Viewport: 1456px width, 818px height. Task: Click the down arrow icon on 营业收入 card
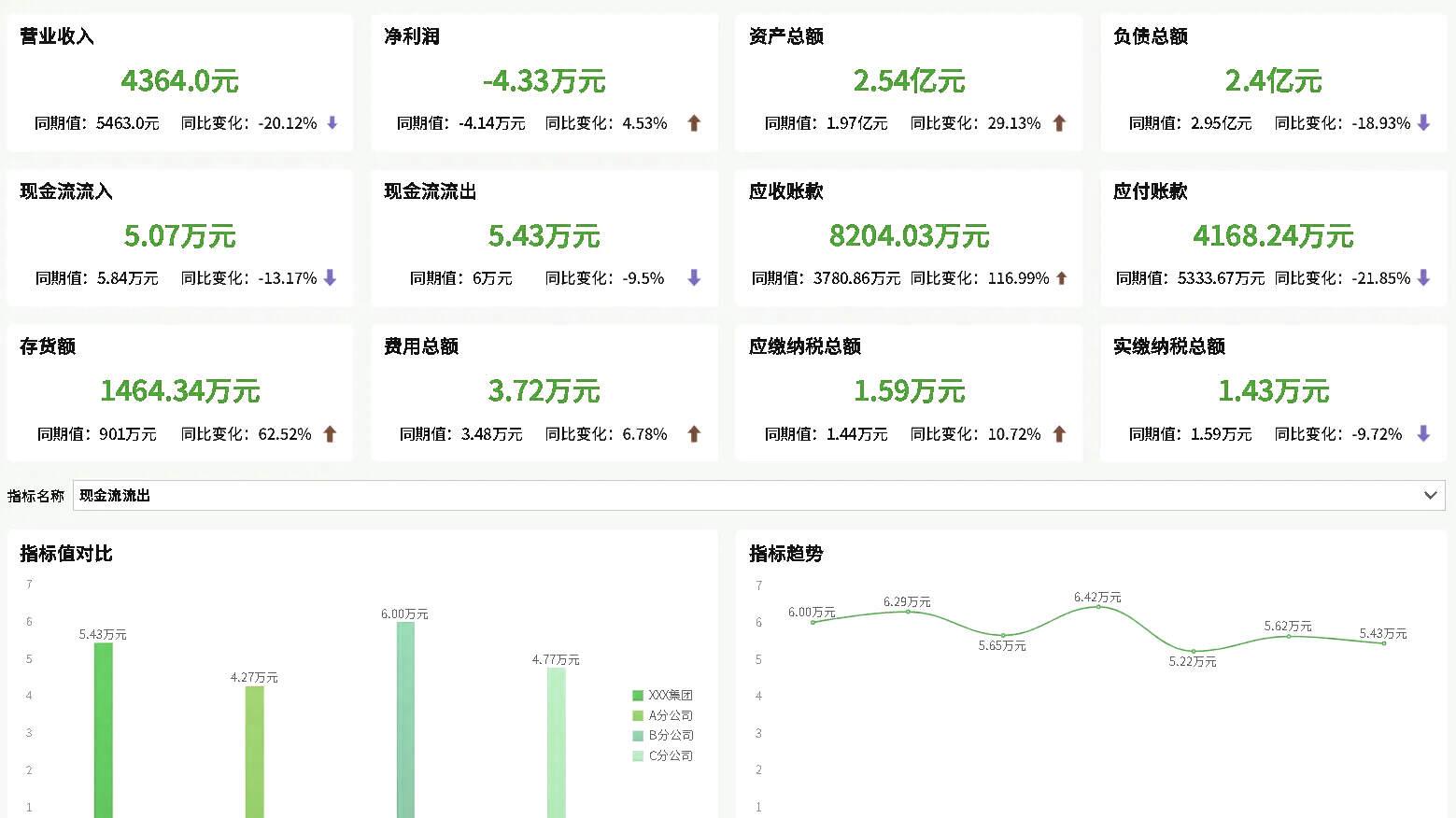click(x=332, y=122)
